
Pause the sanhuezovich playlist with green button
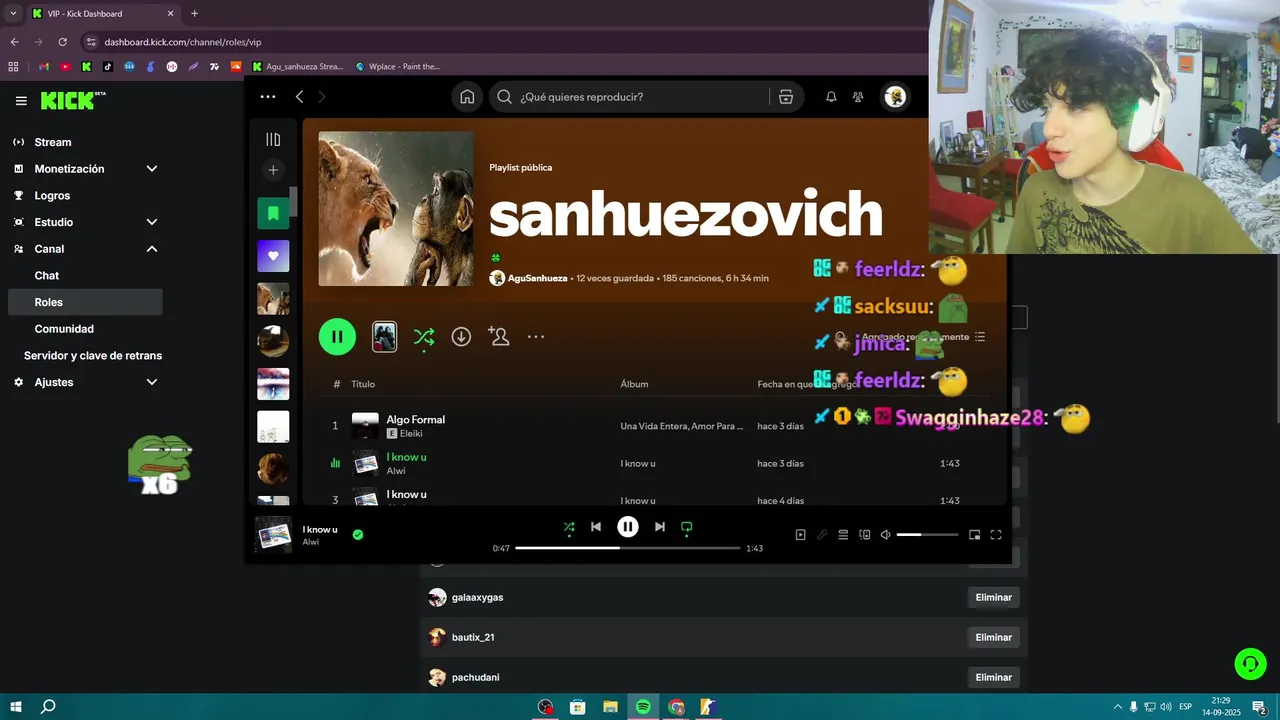pos(337,337)
